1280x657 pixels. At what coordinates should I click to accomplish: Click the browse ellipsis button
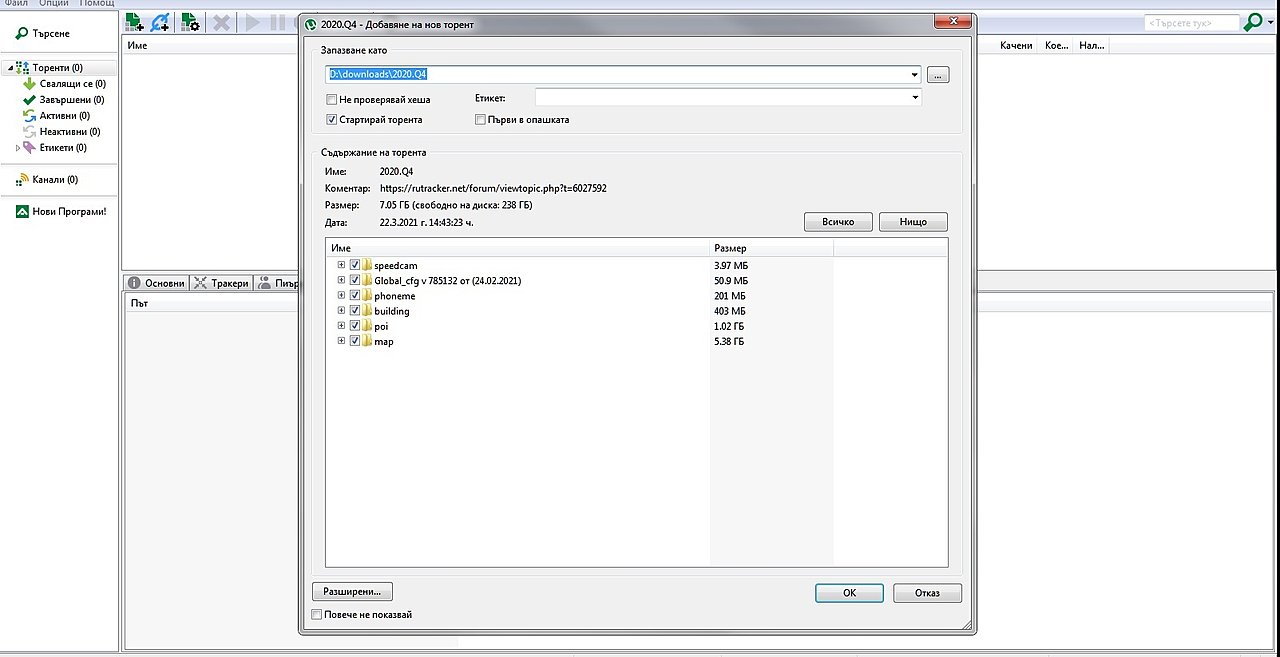(938, 75)
